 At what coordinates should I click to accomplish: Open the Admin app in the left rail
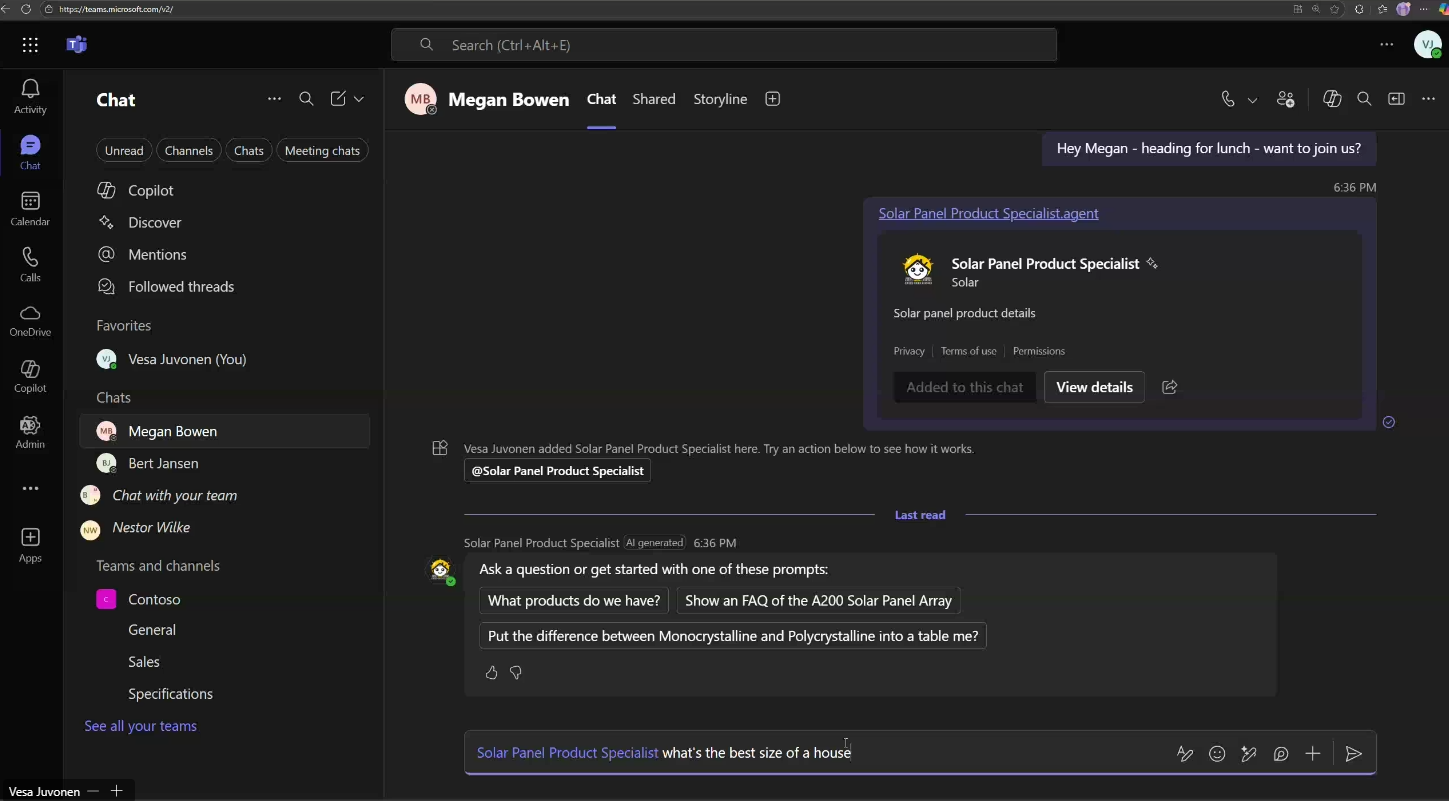pos(30,432)
